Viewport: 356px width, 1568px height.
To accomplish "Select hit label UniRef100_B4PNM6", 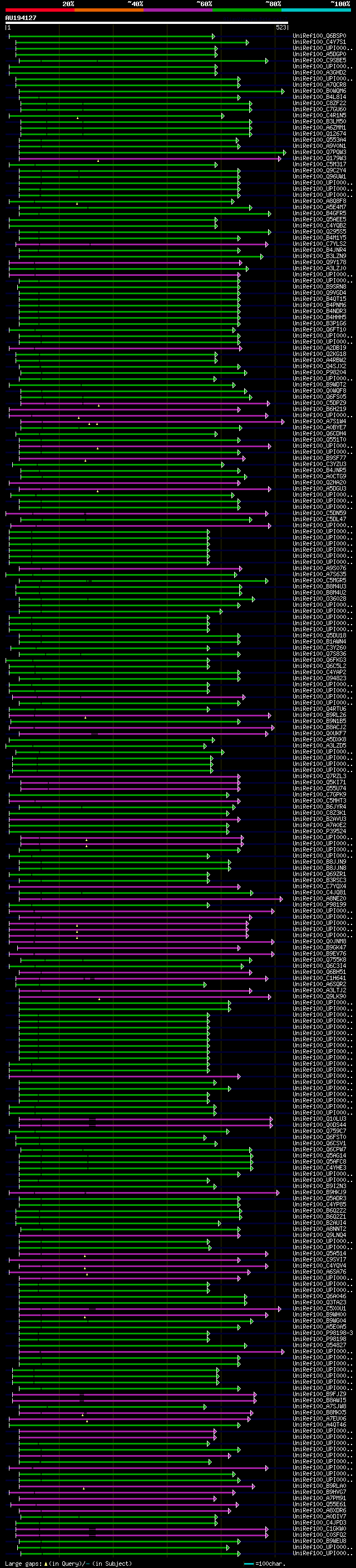I will 319,305.
